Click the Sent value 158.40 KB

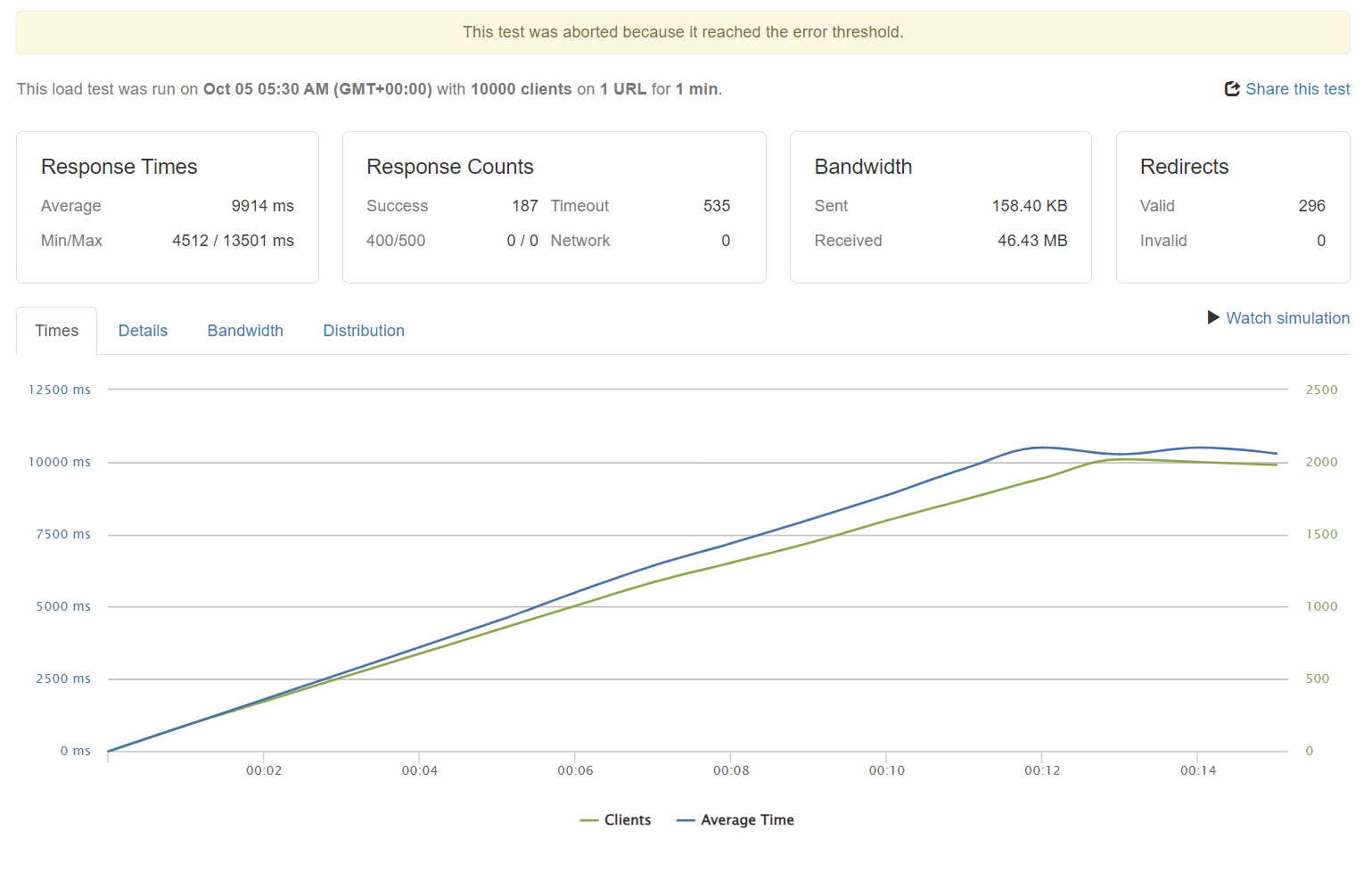(1030, 206)
